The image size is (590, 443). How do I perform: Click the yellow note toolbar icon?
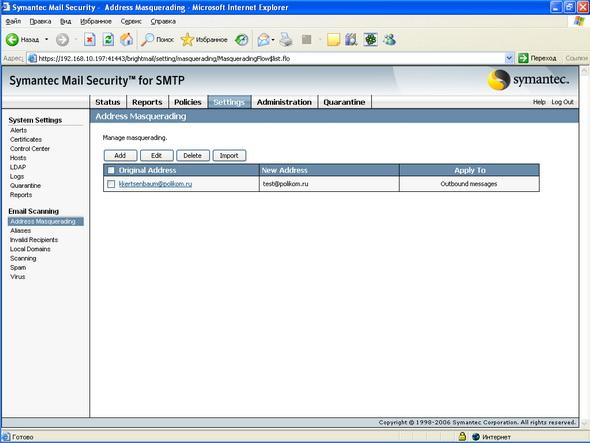333,40
